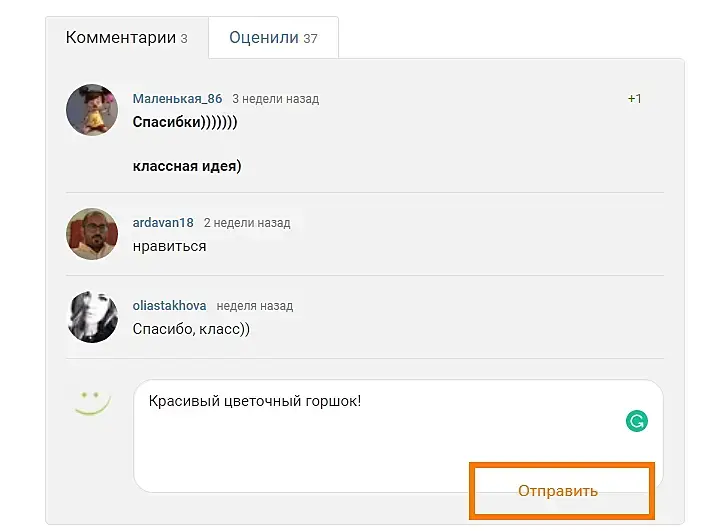Open the oliastakhova username link
The image size is (701, 531).
pyautogui.click(x=170, y=306)
